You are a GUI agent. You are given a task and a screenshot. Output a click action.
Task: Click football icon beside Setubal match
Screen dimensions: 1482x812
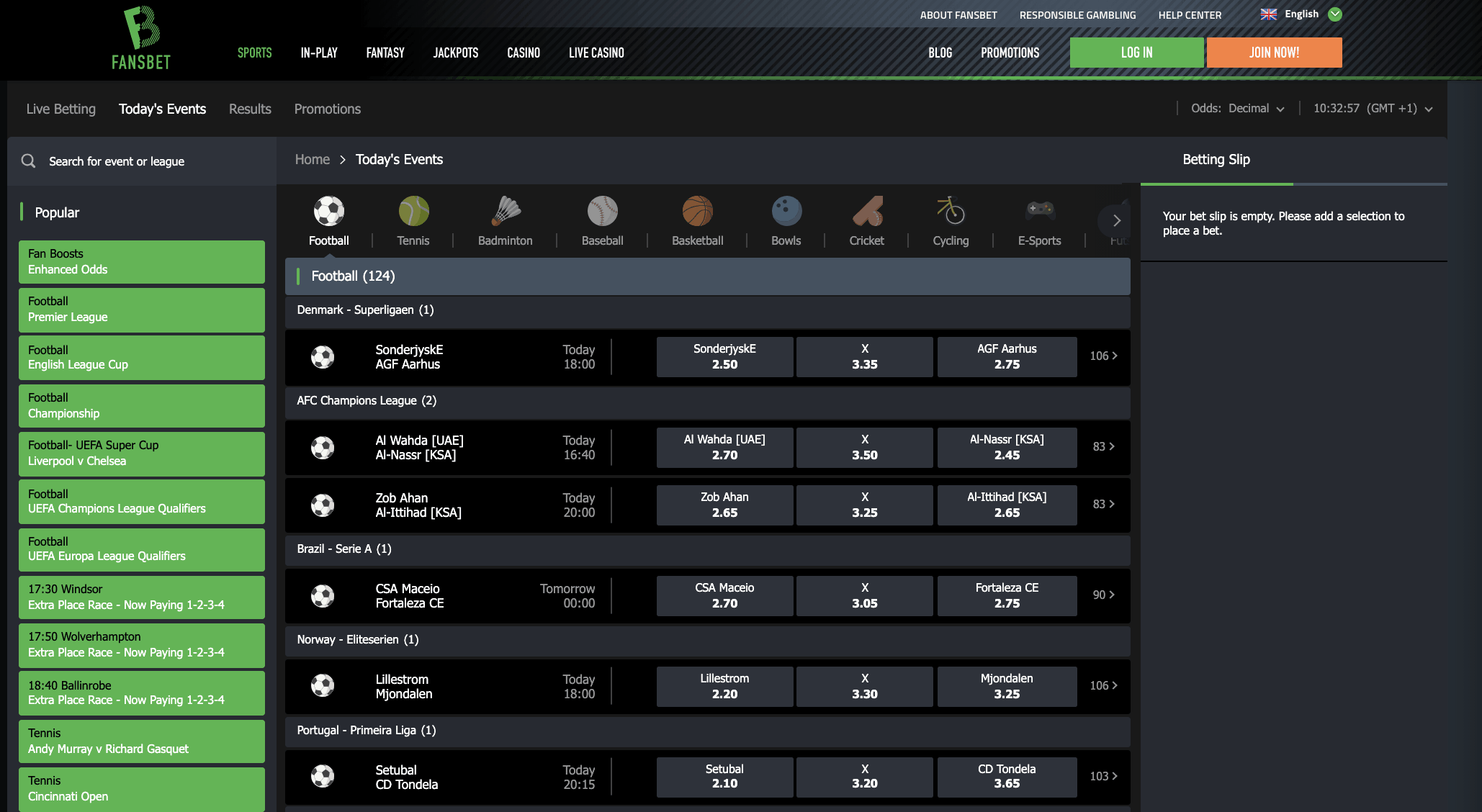pos(323,777)
